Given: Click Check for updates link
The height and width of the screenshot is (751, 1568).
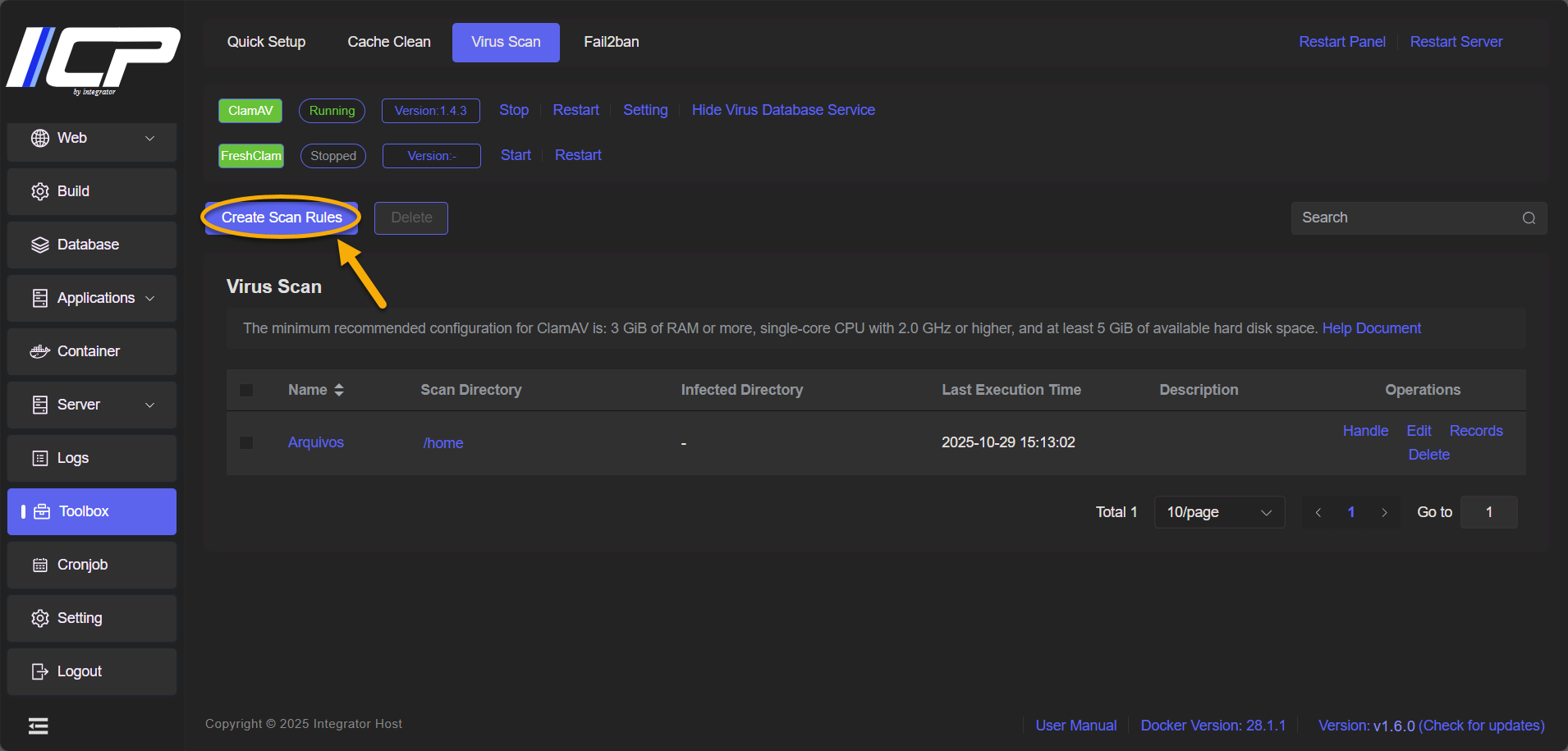Looking at the screenshot, I should [x=1482, y=726].
